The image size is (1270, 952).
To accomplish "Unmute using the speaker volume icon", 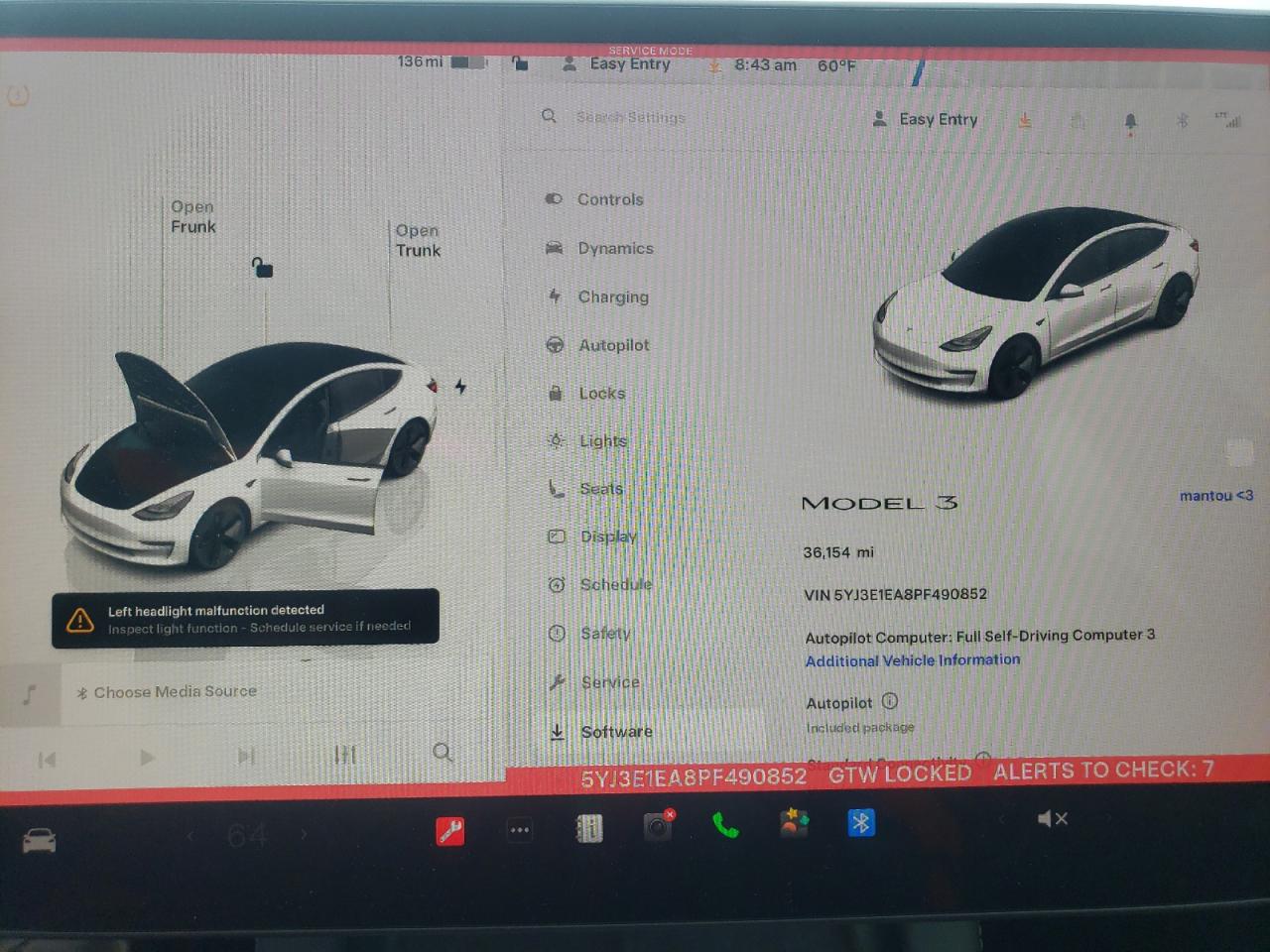I will click(x=1052, y=819).
